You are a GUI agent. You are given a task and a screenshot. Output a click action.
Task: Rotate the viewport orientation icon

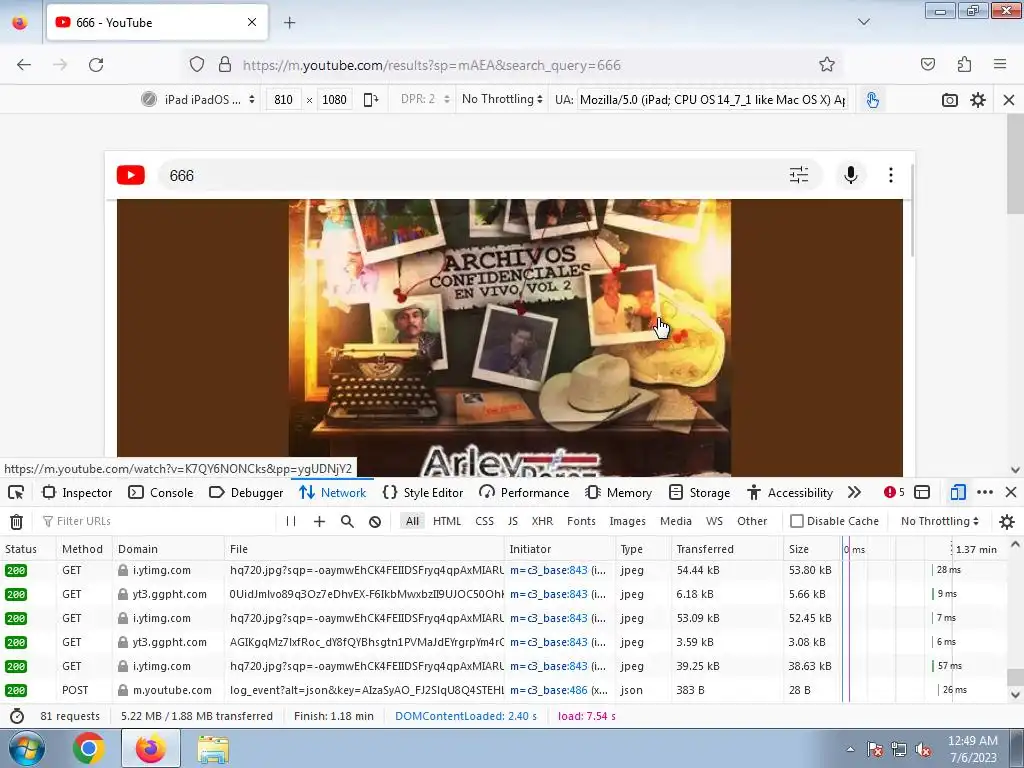click(x=371, y=100)
